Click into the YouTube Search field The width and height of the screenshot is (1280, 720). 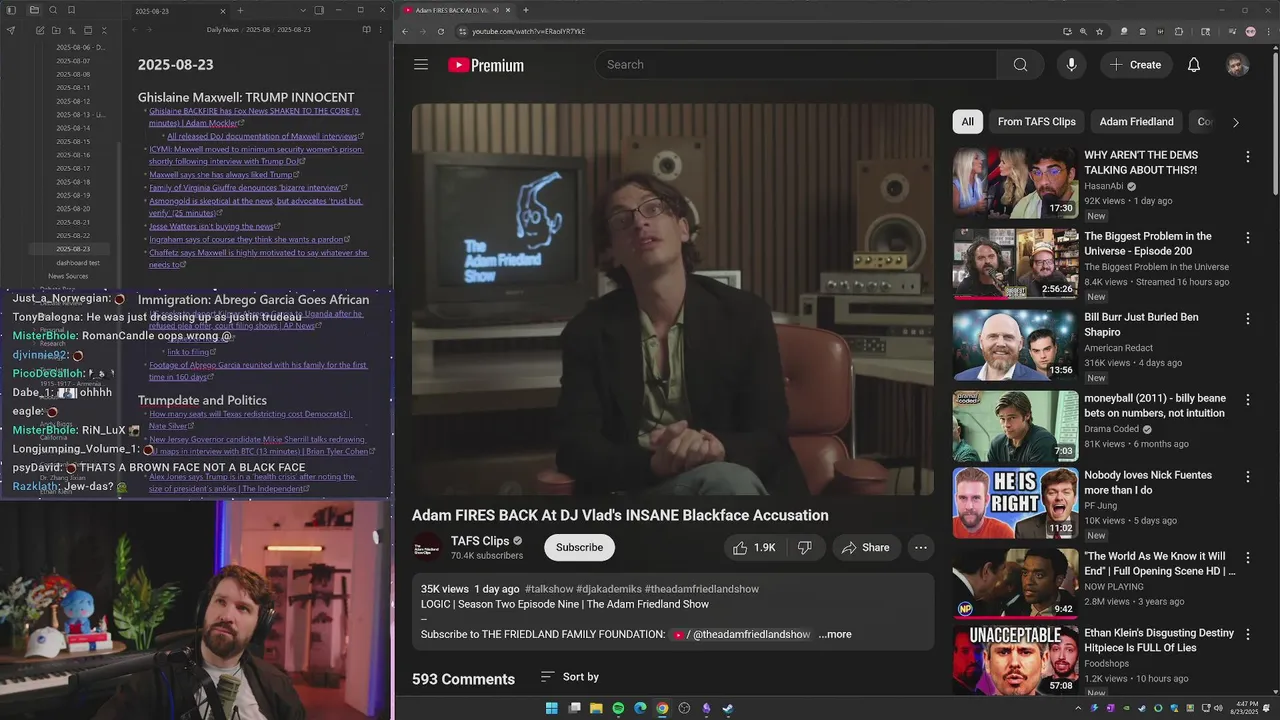click(x=796, y=65)
